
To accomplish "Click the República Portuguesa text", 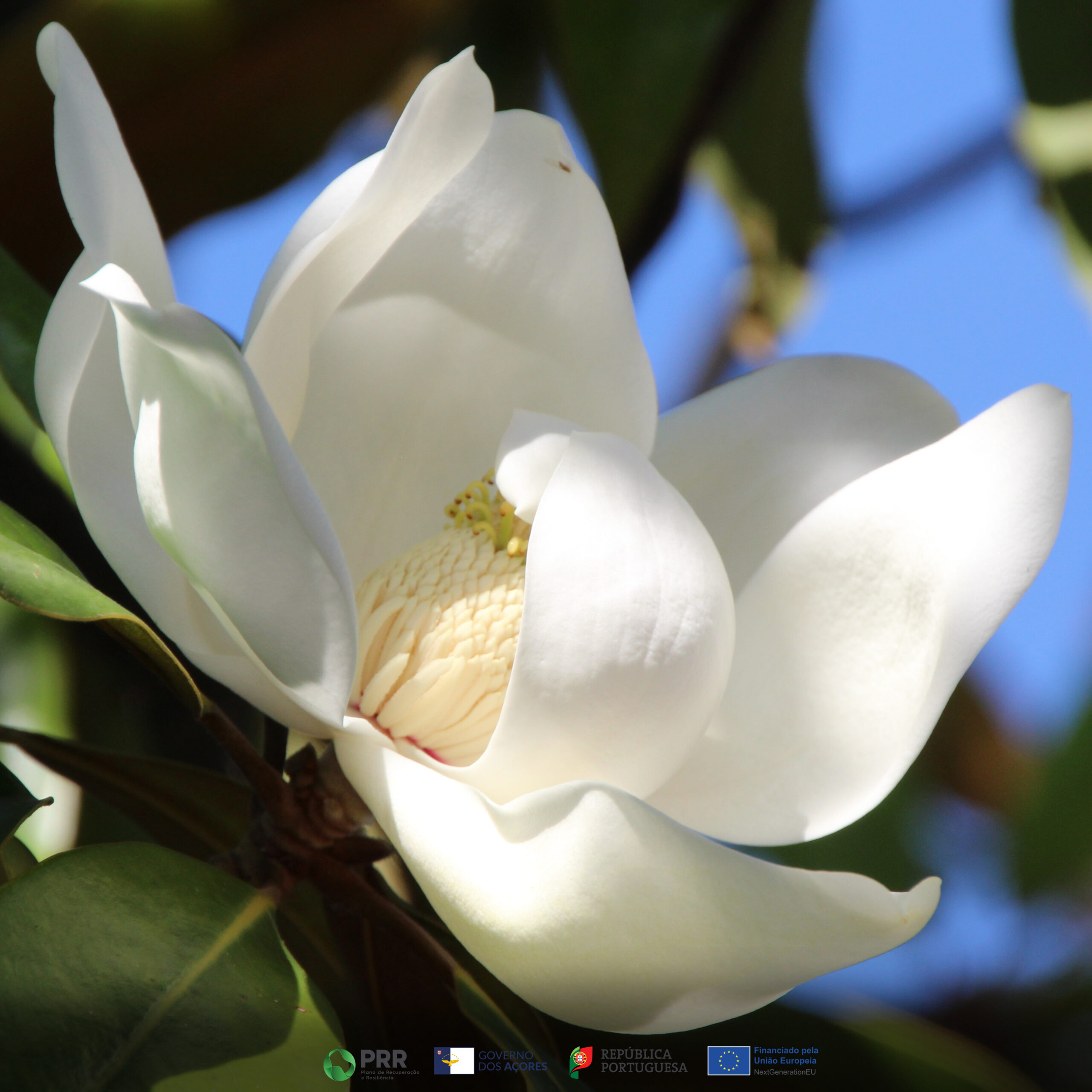I will pos(644,1061).
